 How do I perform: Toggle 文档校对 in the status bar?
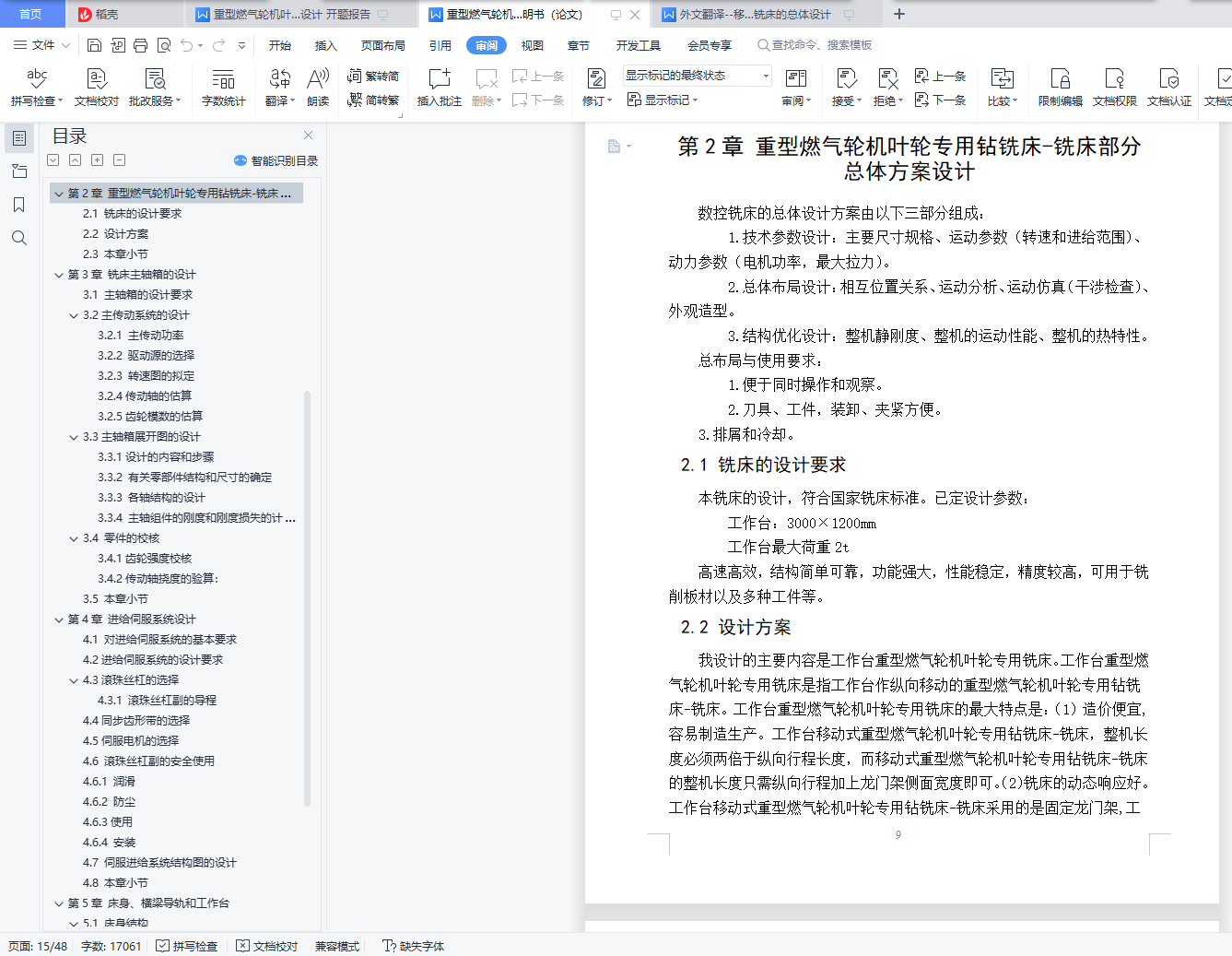[267, 946]
